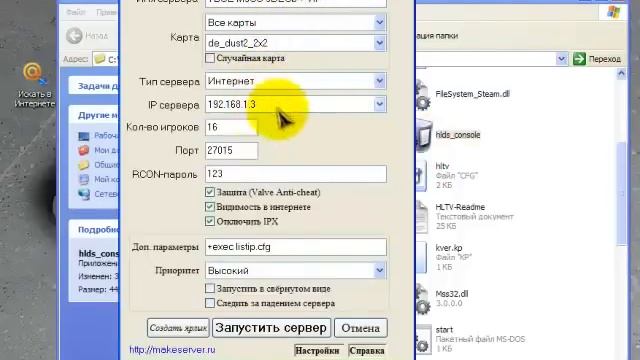Viewport: 640px width, 360px height.
Task: Click the folder icon in the address bar
Action: point(100,59)
